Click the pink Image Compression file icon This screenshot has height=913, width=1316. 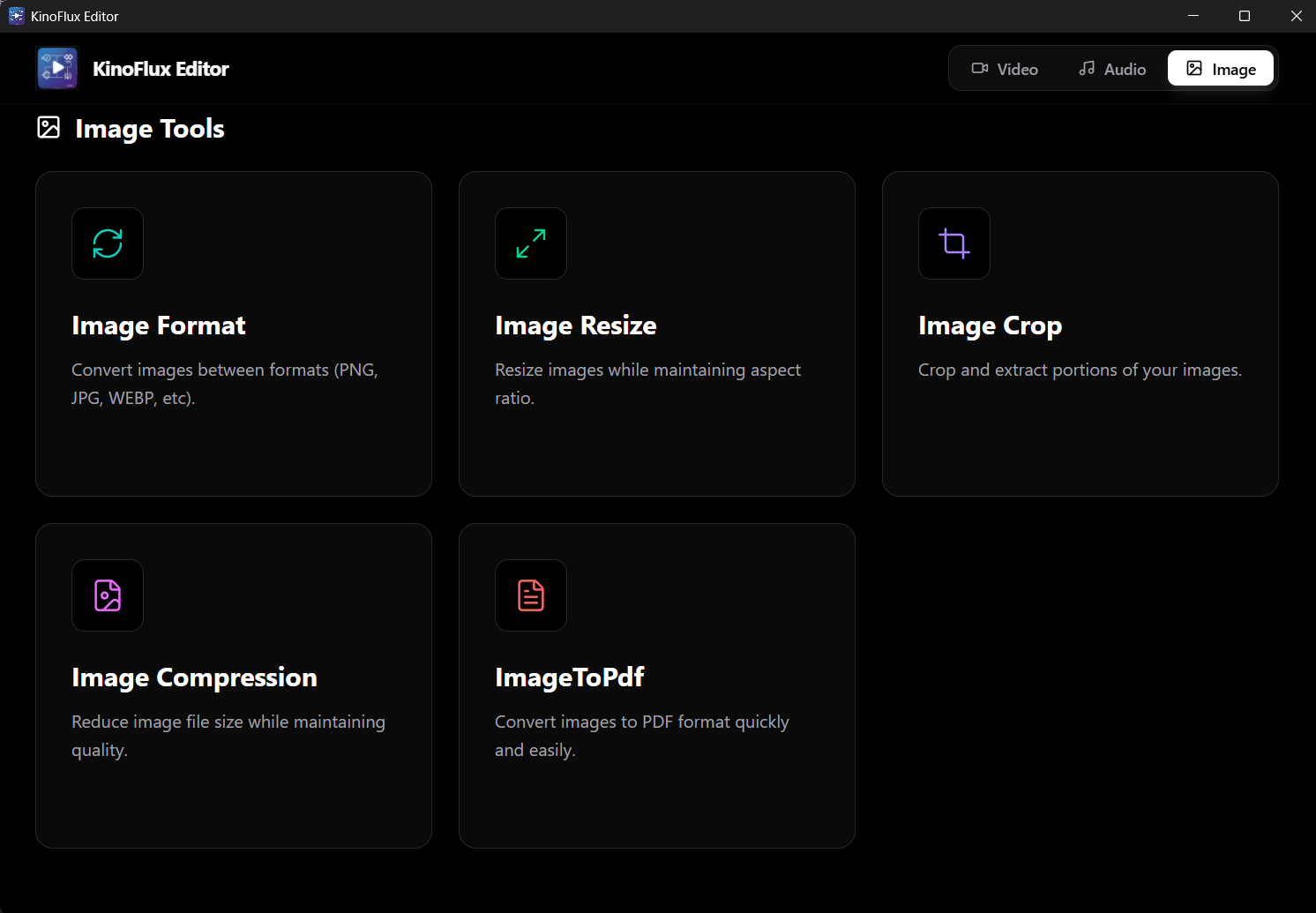(108, 595)
